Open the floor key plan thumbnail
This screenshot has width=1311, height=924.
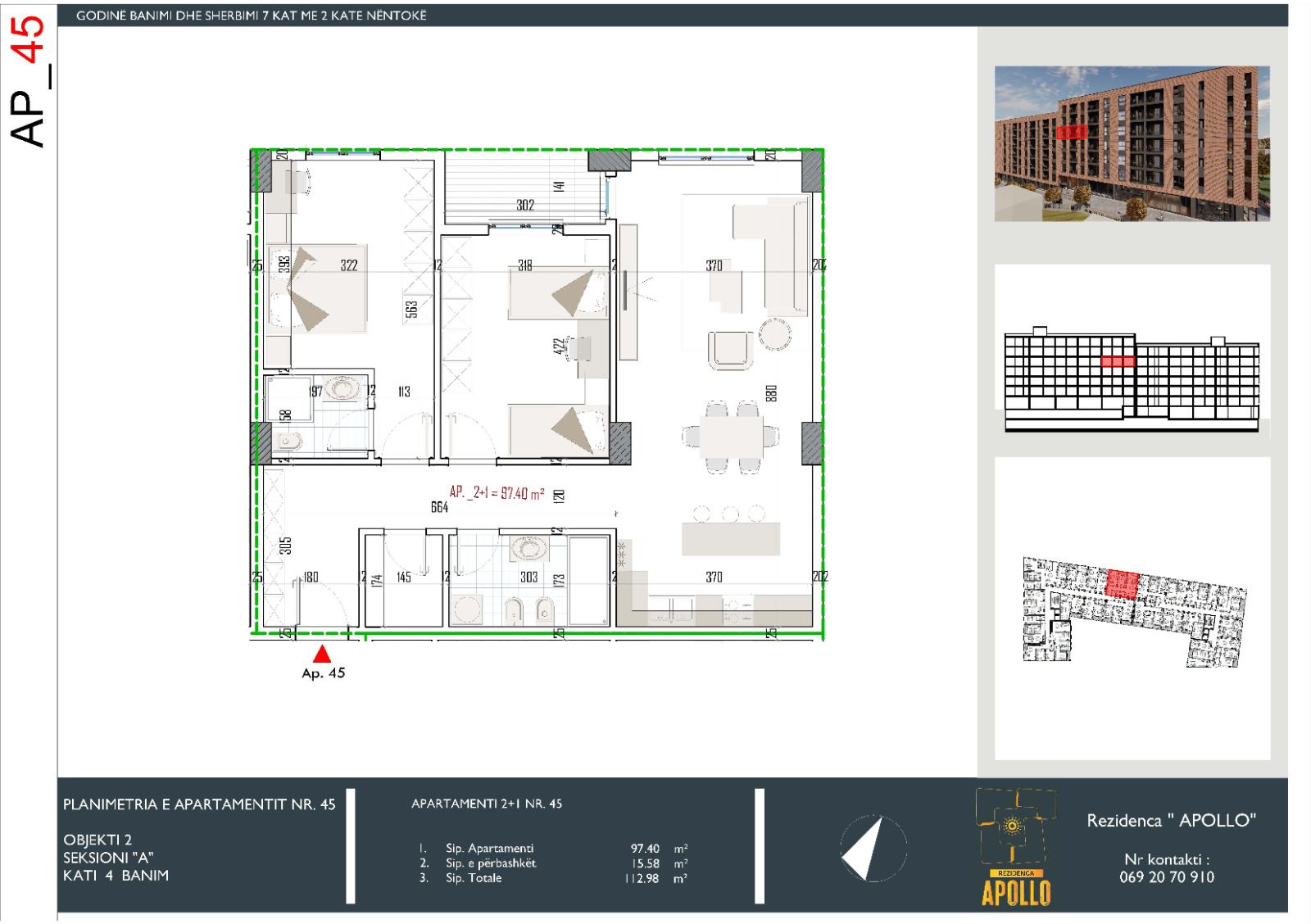coord(1133,609)
